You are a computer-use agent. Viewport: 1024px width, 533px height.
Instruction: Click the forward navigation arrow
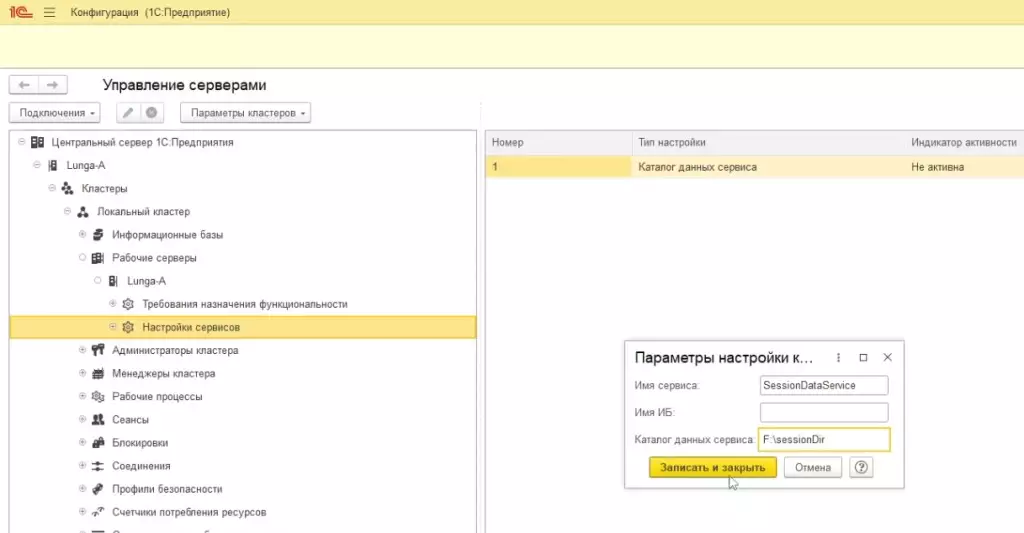(53, 85)
